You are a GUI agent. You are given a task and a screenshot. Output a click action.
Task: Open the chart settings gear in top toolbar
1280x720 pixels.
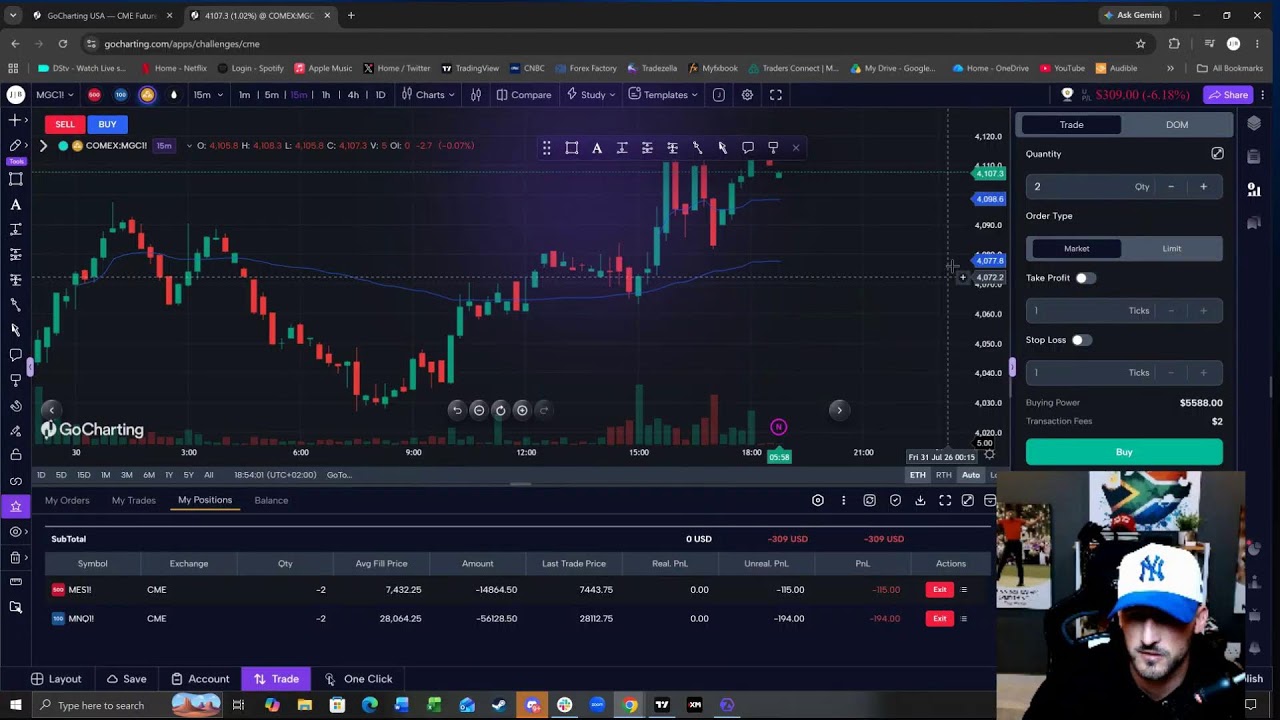tap(747, 95)
